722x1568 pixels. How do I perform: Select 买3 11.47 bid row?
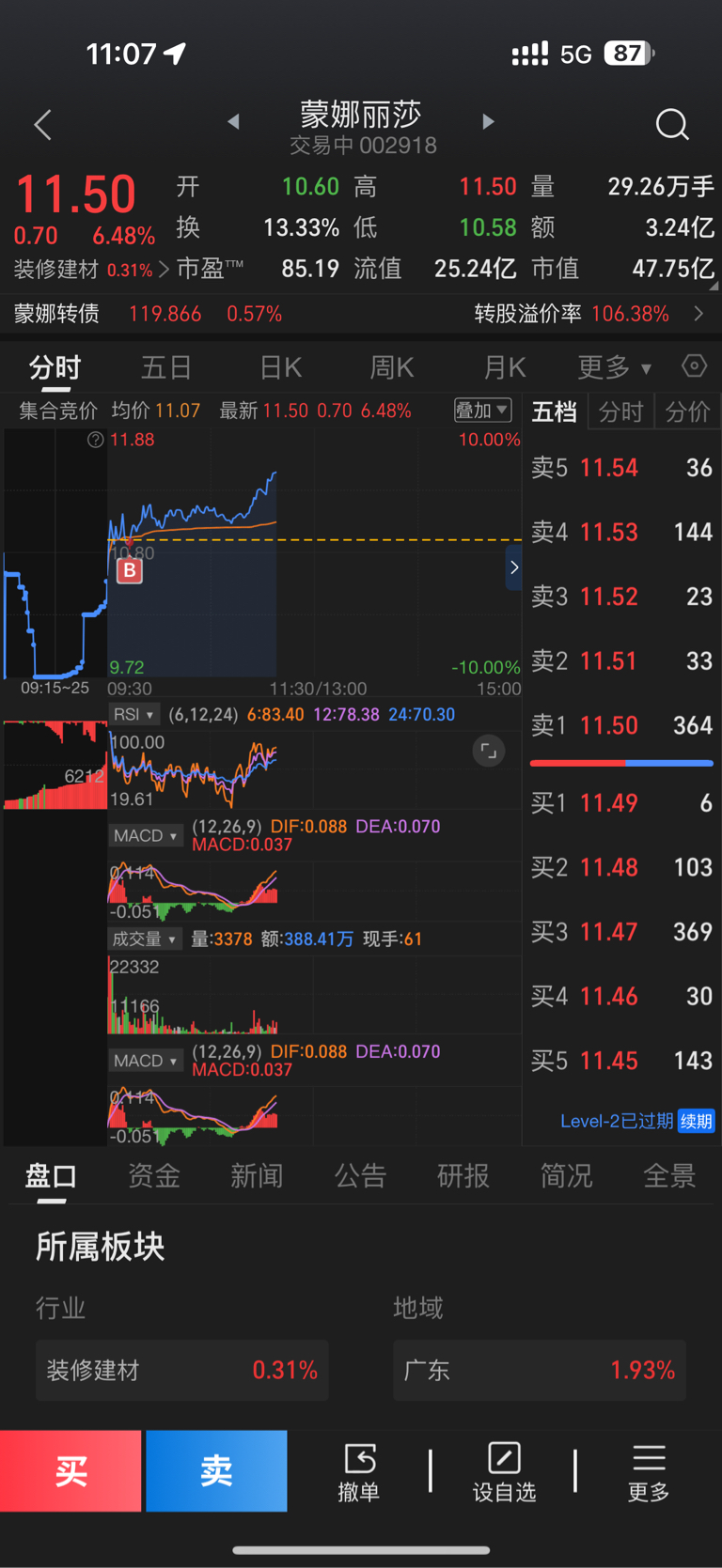click(x=621, y=932)
